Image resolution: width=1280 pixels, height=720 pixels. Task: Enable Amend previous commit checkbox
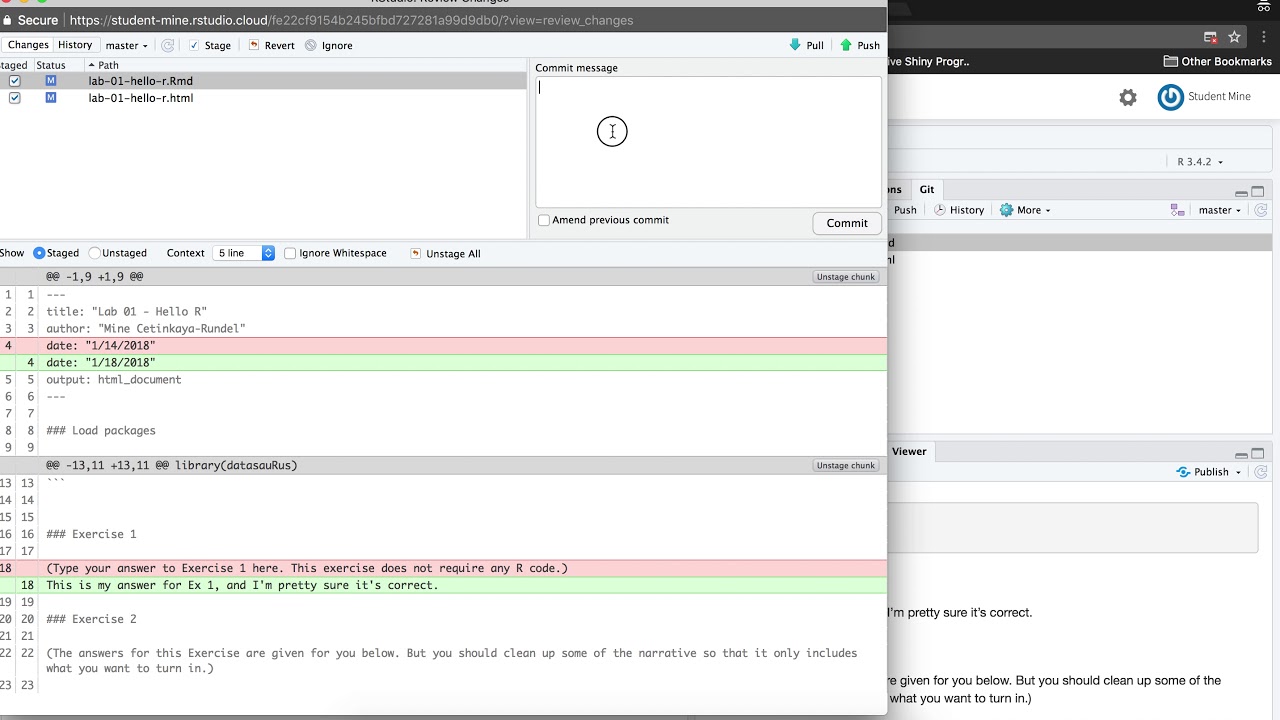[544, 220]
